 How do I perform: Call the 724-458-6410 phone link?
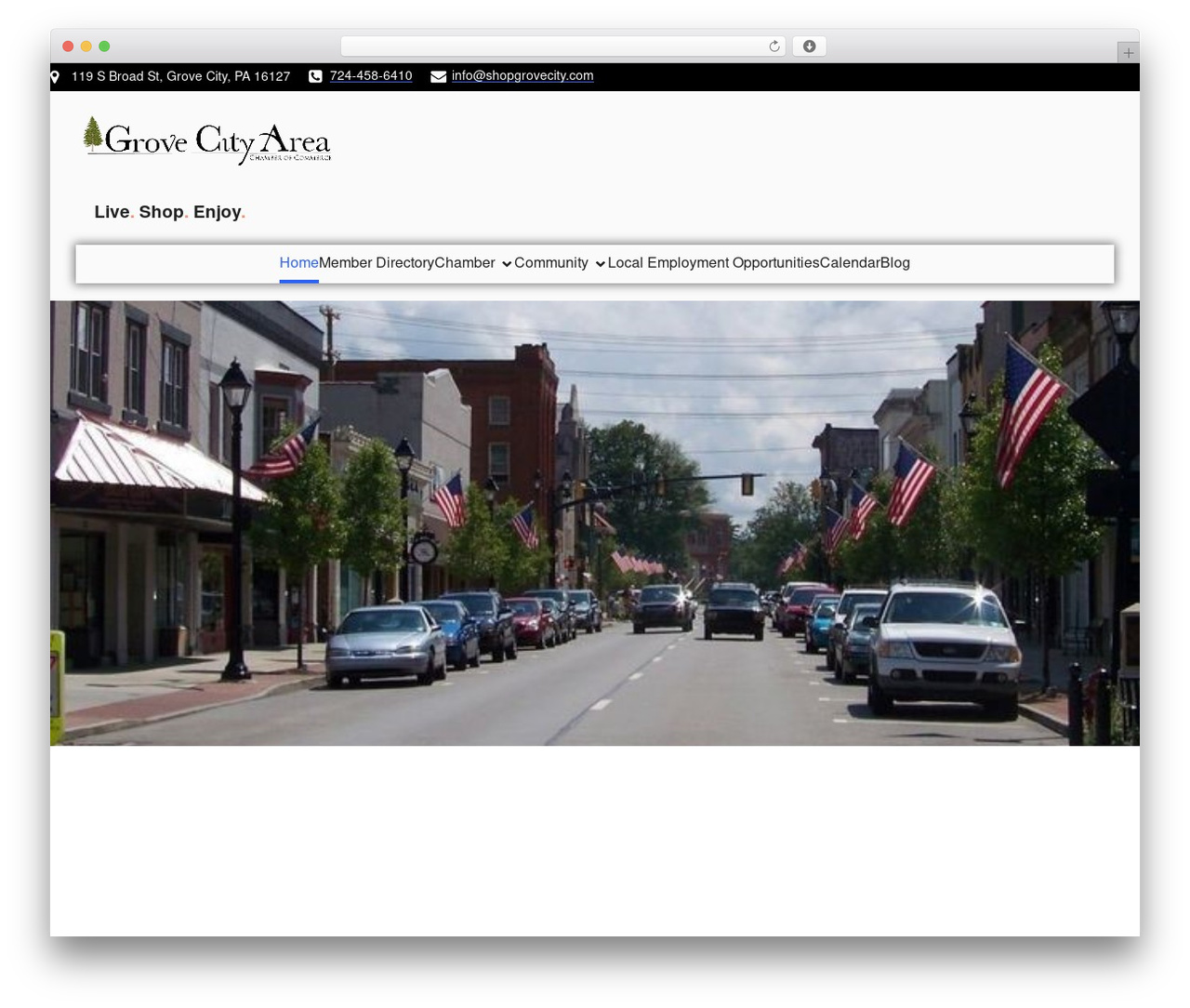pyautogui.click(x=371, y=76)
